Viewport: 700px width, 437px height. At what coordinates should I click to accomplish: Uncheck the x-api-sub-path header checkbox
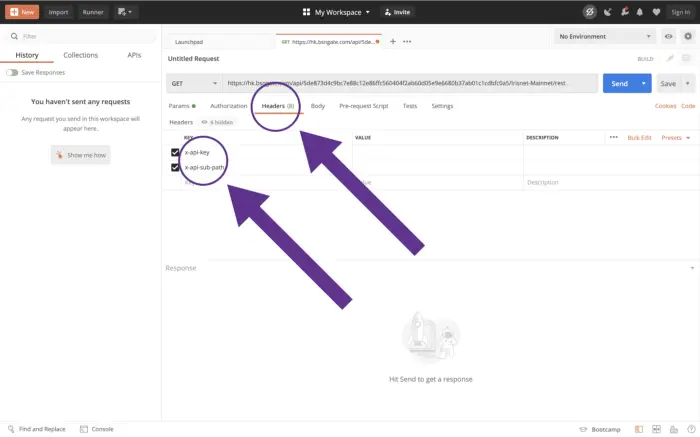coord(175,167)
